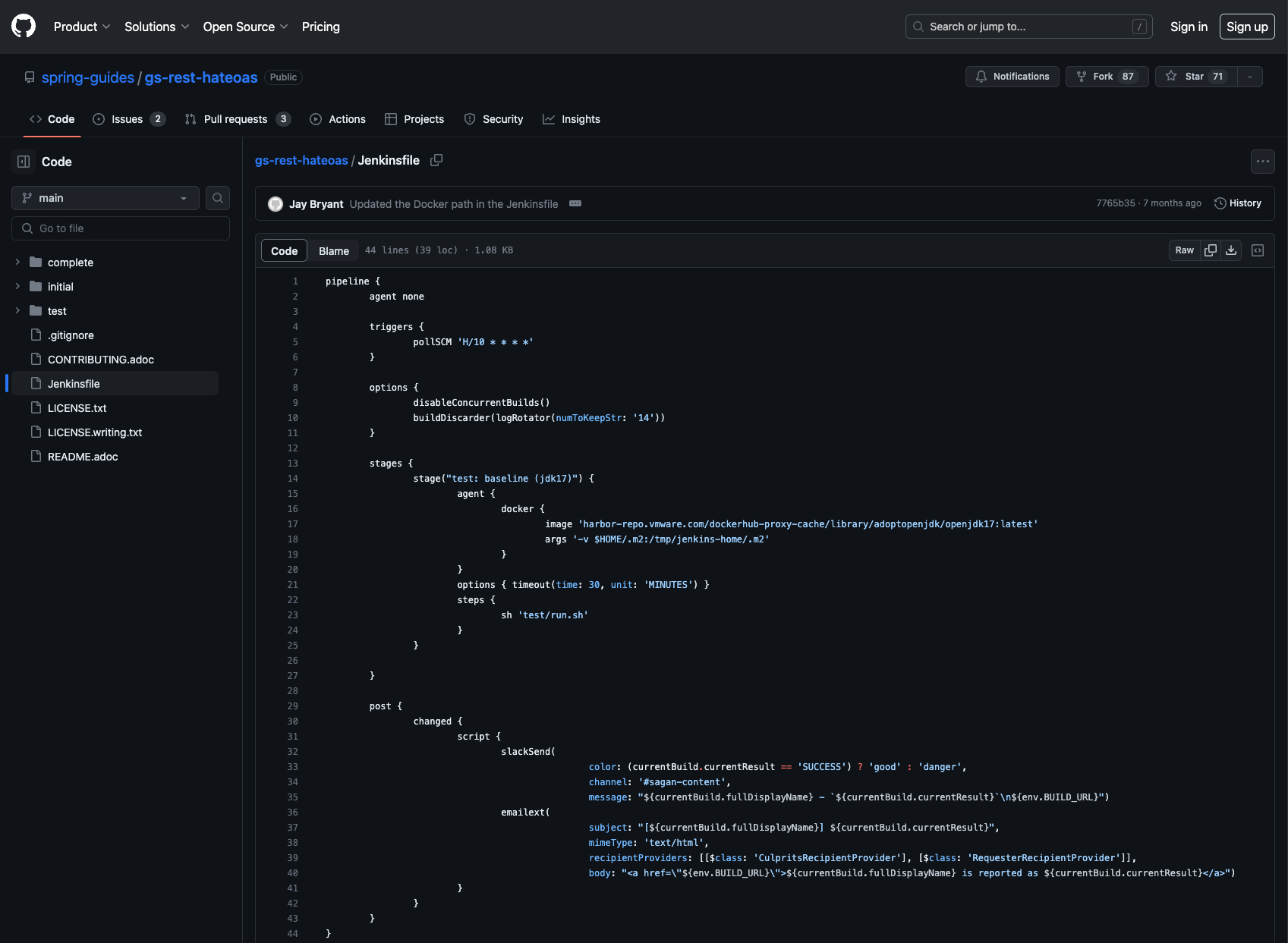
Task: Open the Open Source menu
Action: pos(245,27)
